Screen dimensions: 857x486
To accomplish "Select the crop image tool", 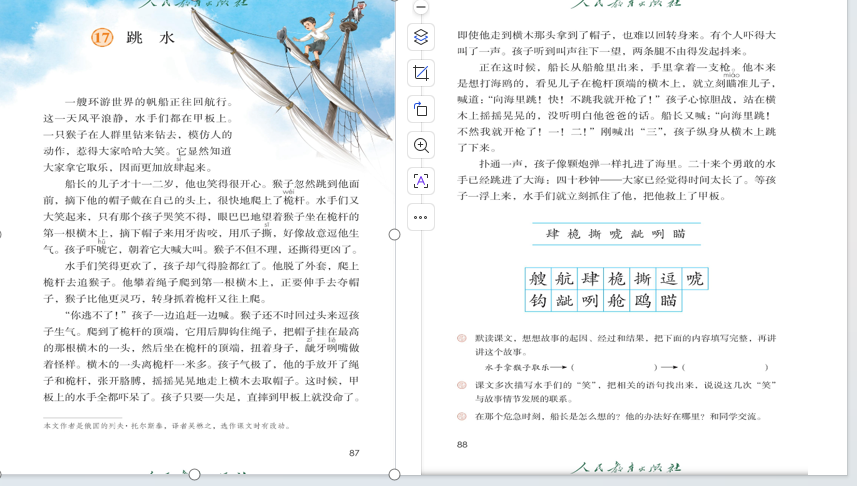I will (x=421, y=73).
